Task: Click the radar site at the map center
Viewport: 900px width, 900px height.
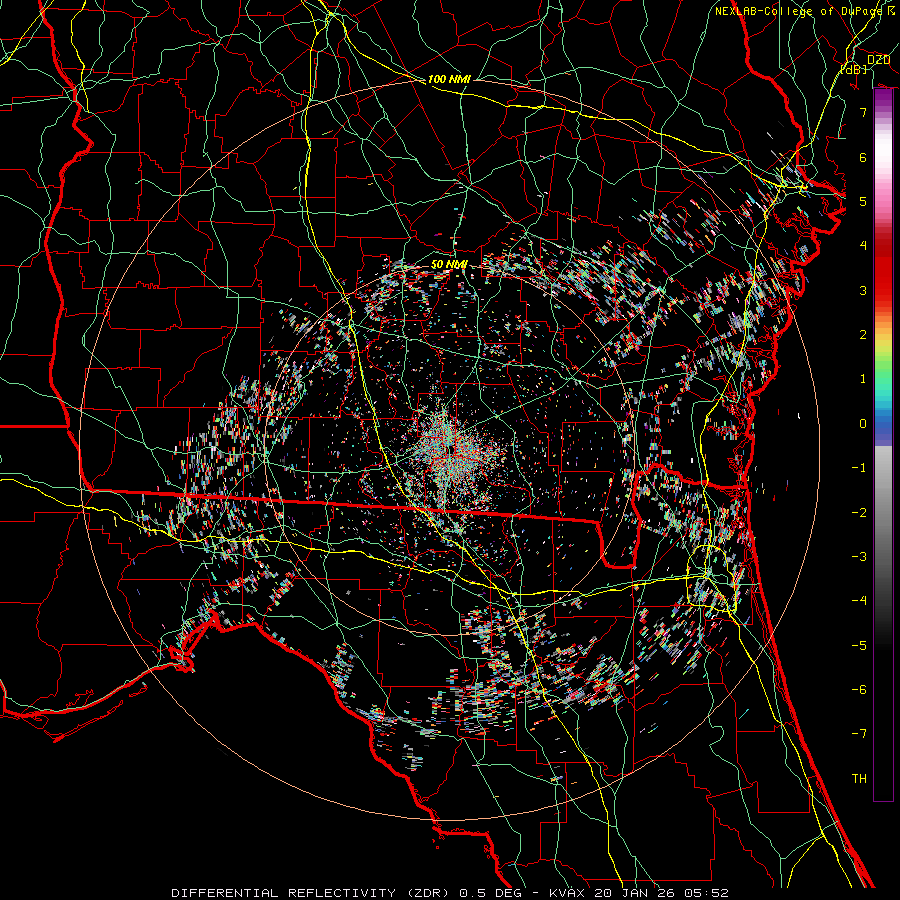Action: pyautogui.click(x=449, y=447)
